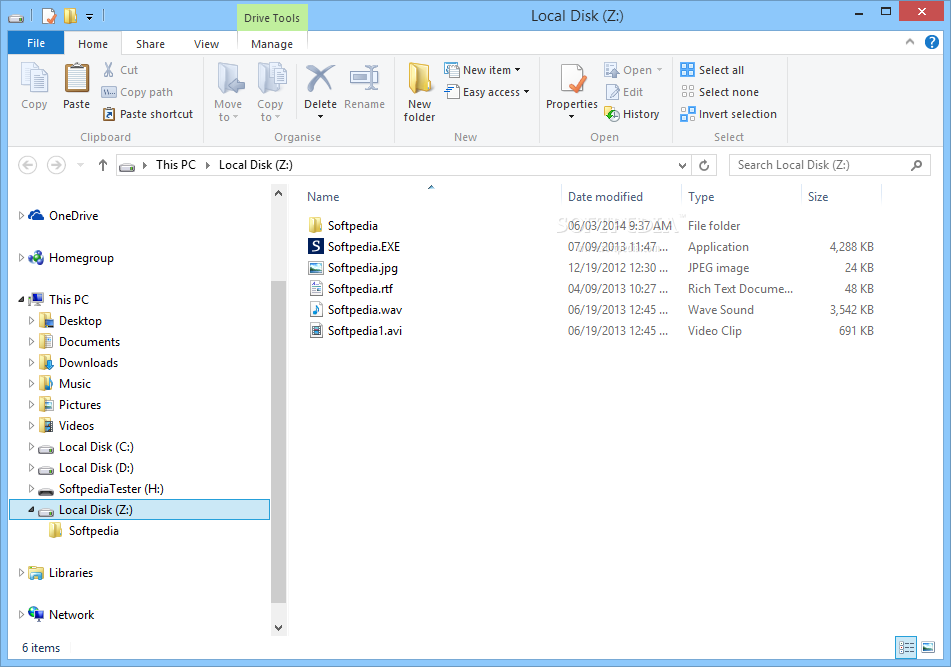This screenshot has width=951, height=667.
Task: Click the Copy to icon
Action: point(271,79)
